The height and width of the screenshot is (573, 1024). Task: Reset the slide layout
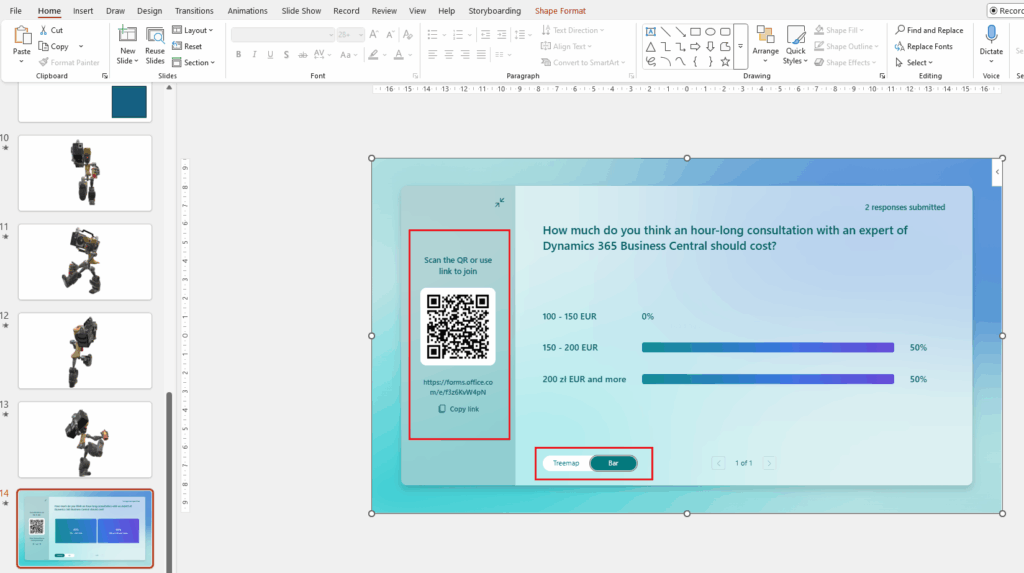pos(187,46)
